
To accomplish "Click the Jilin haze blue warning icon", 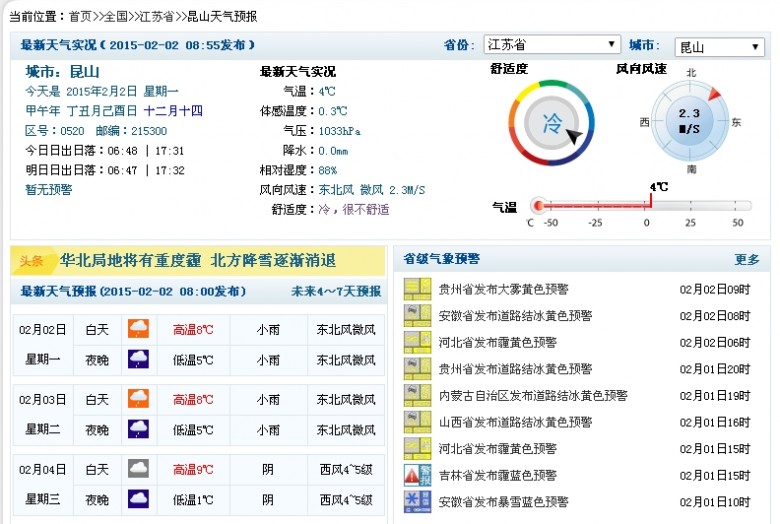I will (416, 475).
